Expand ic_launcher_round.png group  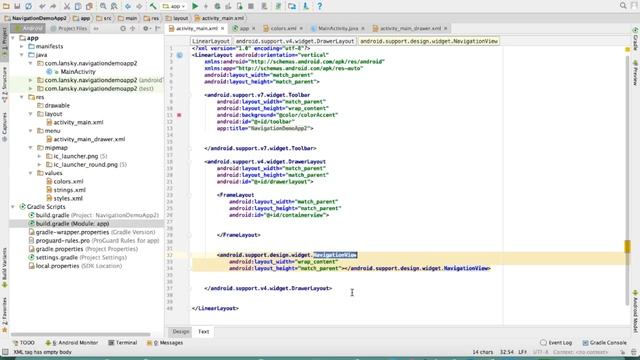(39, 164)
